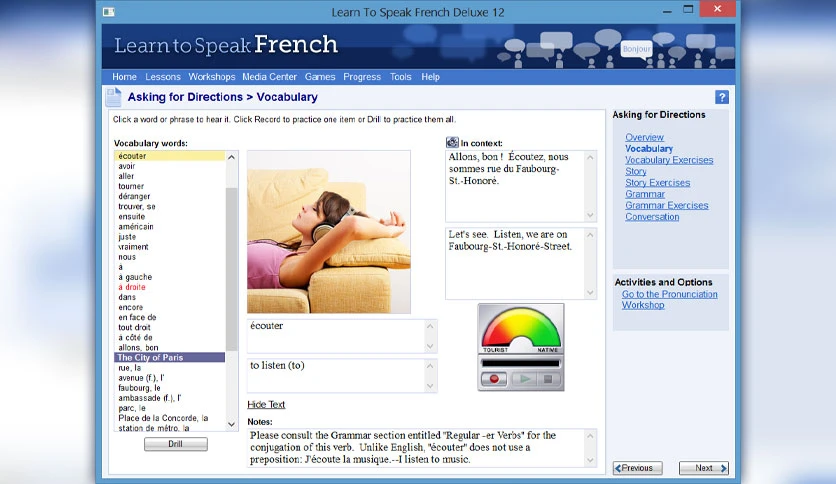
Task: Click the Next button
Action: [x=704, y=468]
